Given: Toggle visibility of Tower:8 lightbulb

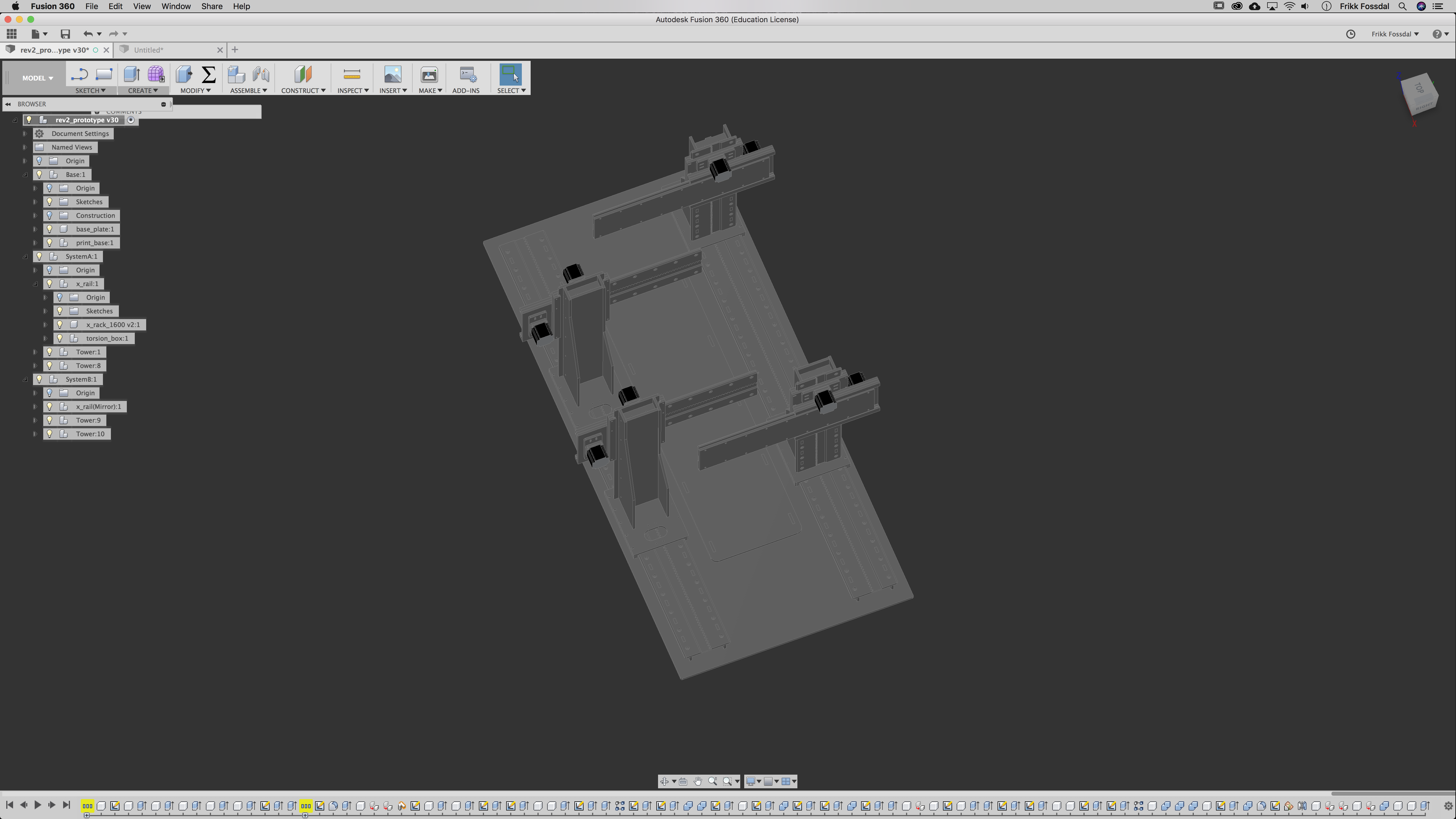Looking at the screenshot, I should tap(50, 366).
